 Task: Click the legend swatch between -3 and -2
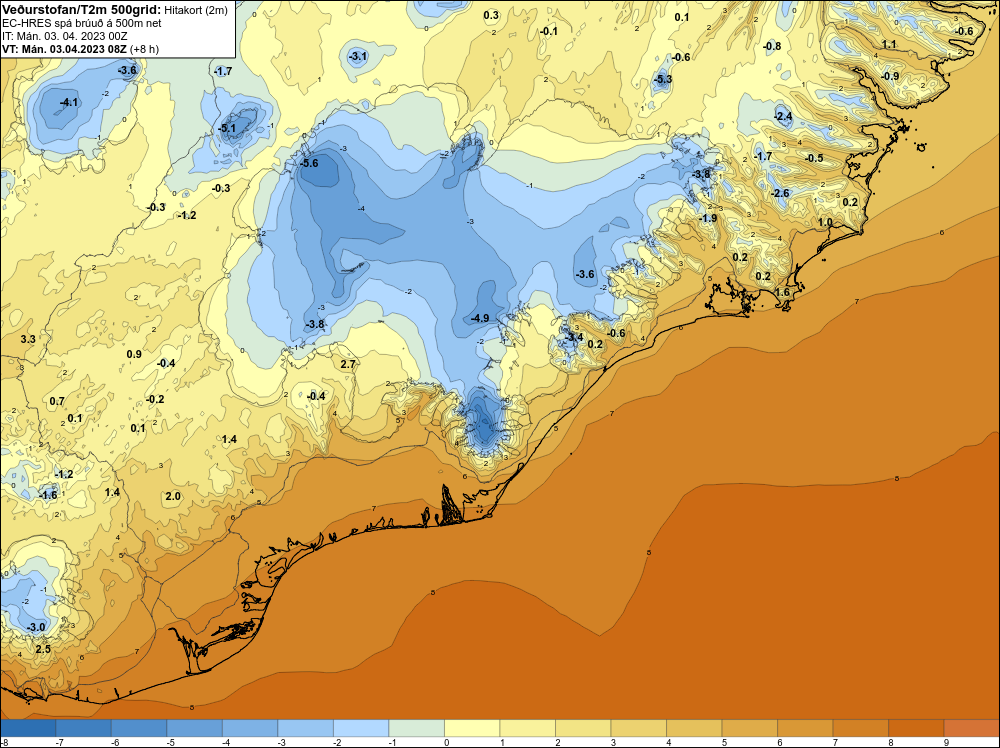(305, 728)
